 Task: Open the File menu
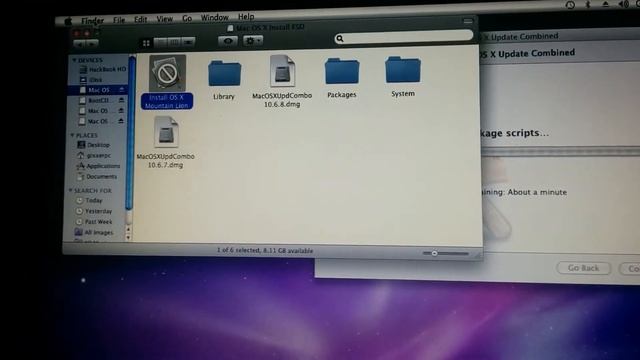pos(119,20)
